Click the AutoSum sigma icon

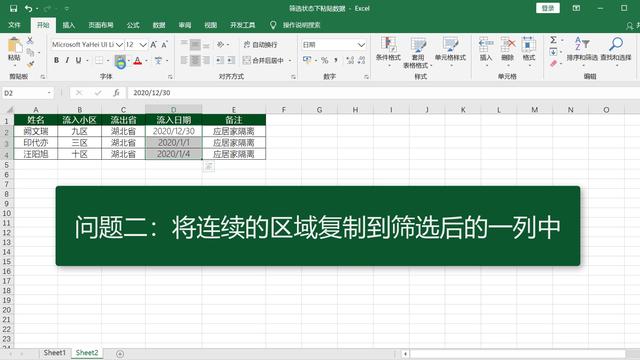[553, 40]
